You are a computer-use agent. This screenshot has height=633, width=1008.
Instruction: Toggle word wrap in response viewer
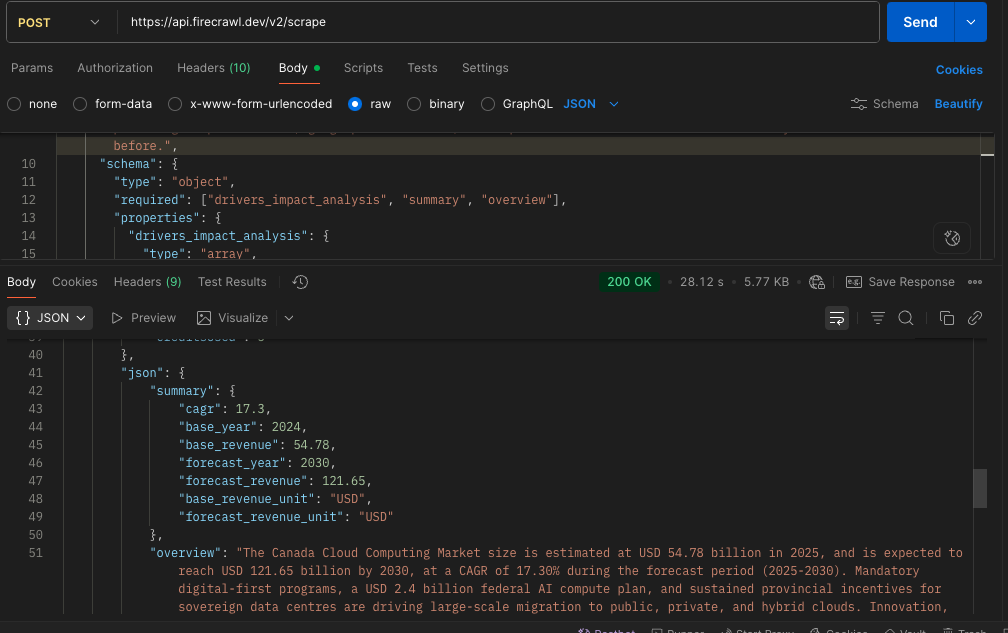tap(837, 318)
